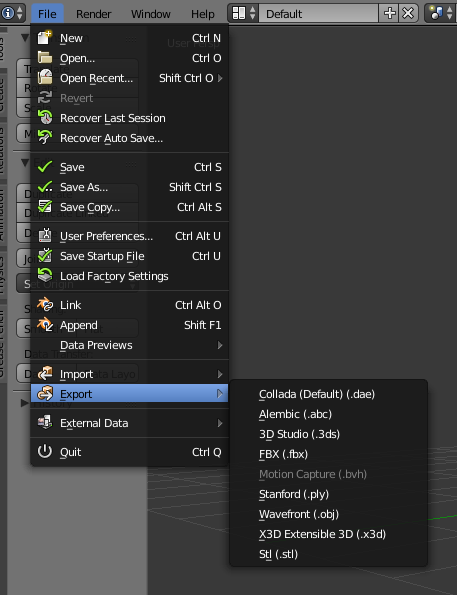Export as X3D Extensible 3D (.x3d)

pos(328,534)
